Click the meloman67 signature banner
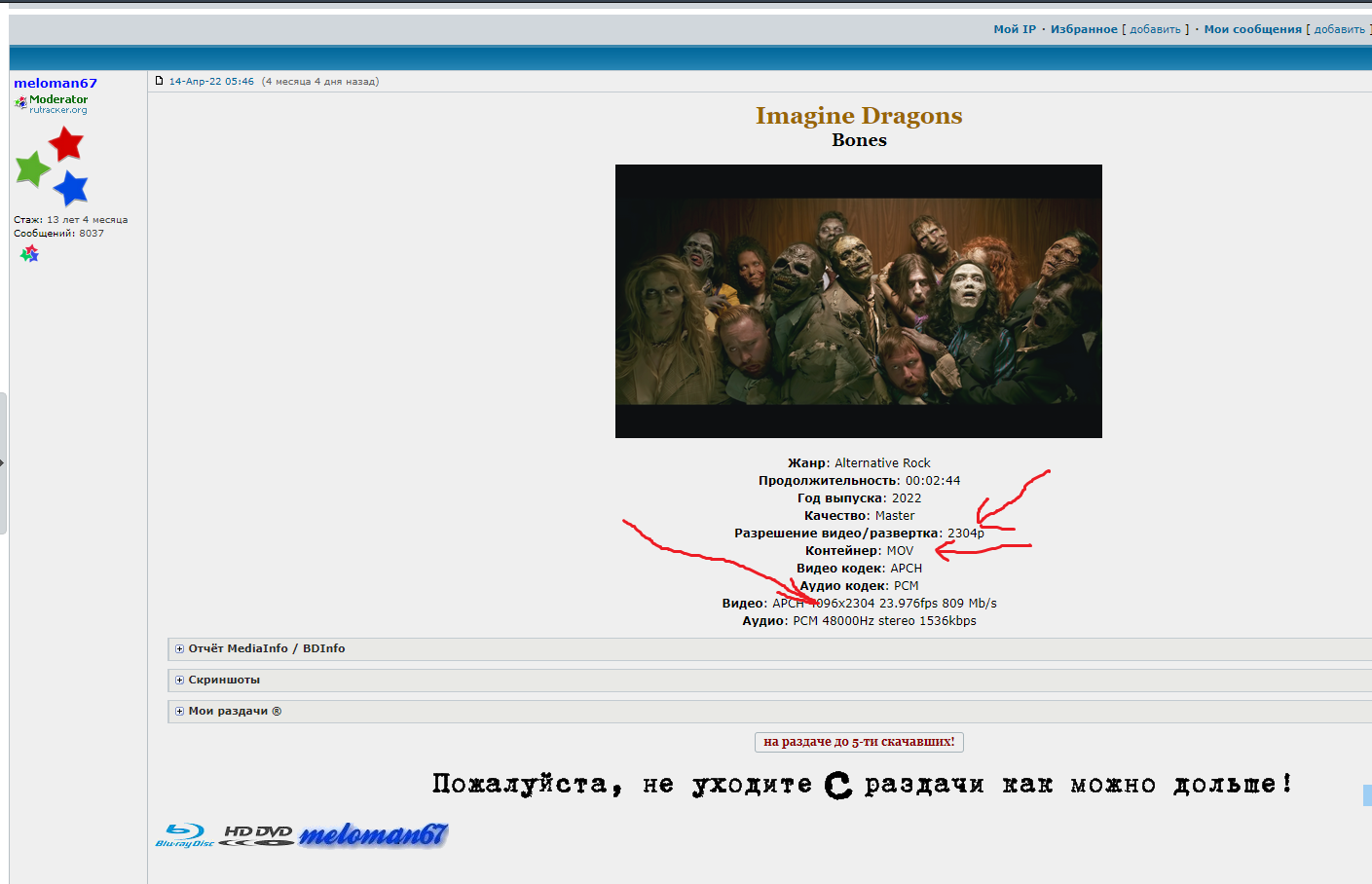This screenshot has width=1372, height=884. (374, 834)
